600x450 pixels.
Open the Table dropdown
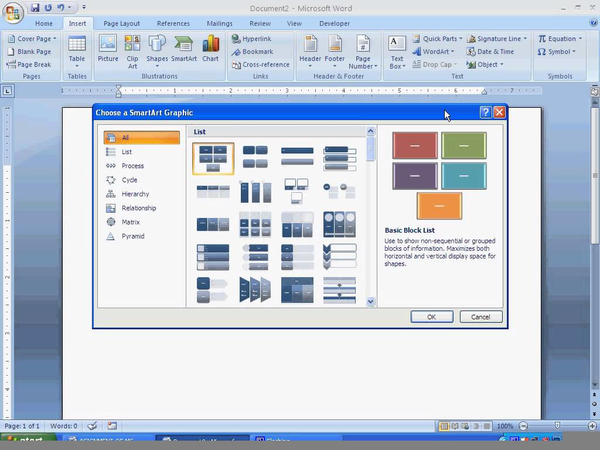76,47
